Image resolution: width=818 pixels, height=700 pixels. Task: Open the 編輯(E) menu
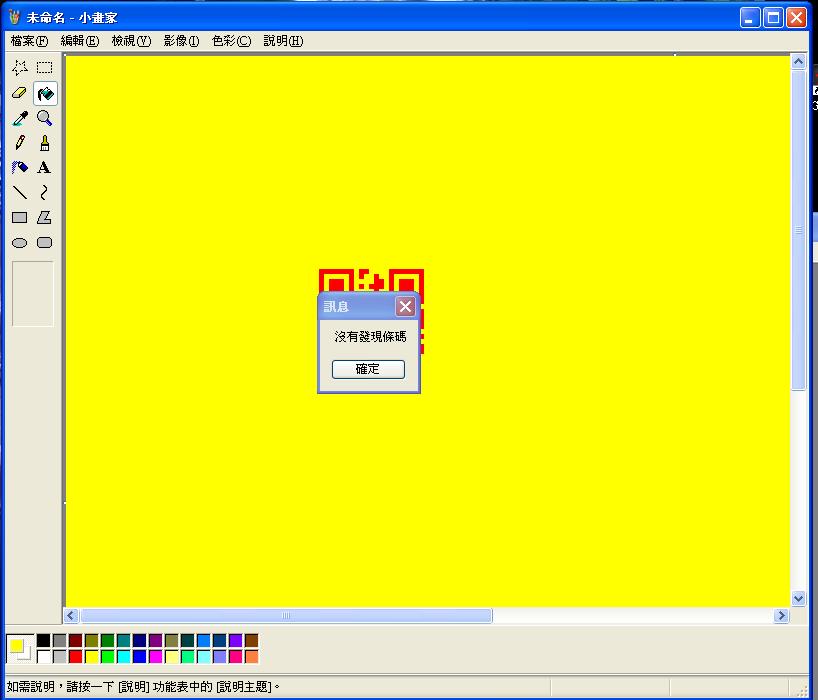click(x=80, y=41)
